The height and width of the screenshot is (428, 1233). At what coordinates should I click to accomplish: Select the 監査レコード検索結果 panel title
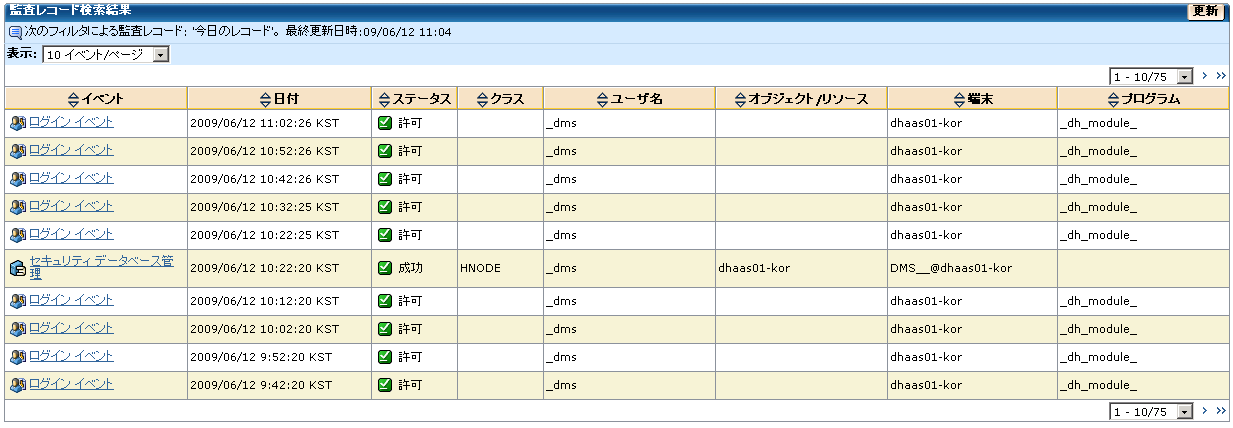[x=68, y=10]
